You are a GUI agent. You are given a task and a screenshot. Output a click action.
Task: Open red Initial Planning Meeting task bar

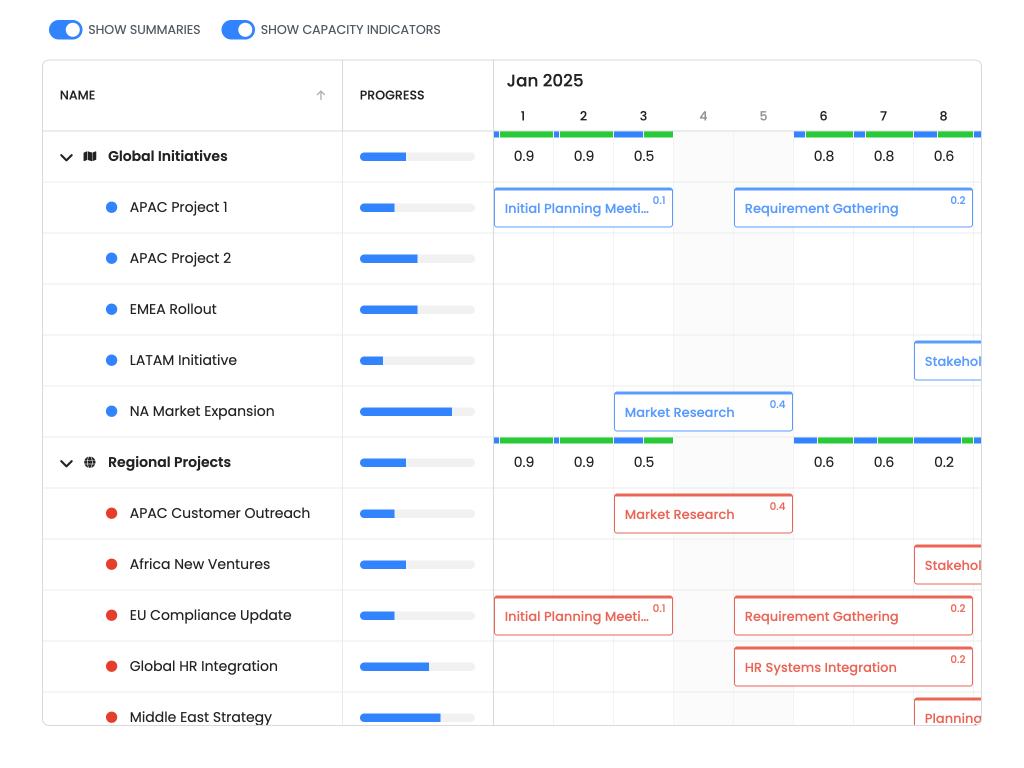[583, 615]
